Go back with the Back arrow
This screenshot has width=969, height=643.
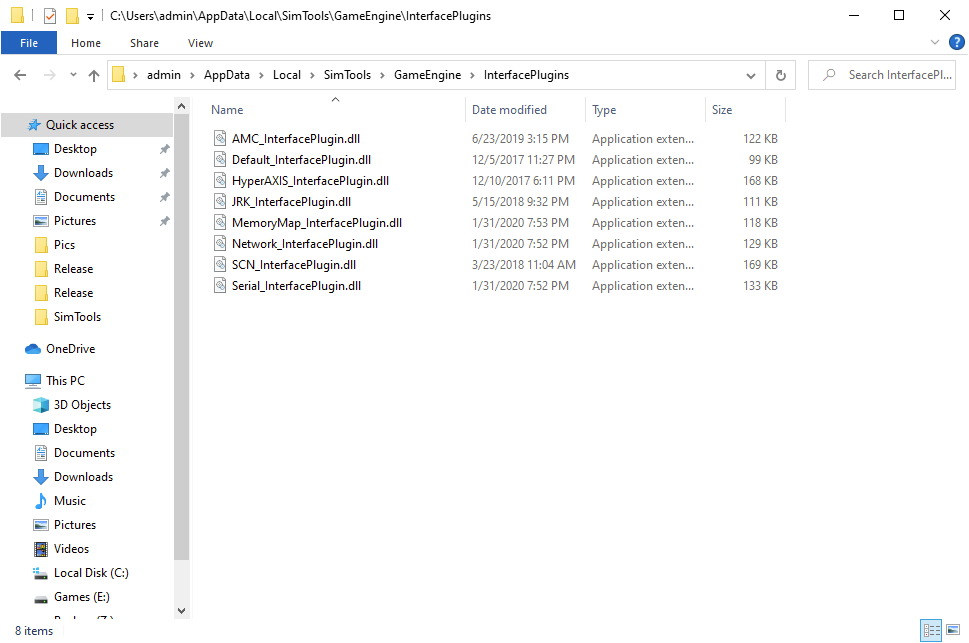point(20,75)
